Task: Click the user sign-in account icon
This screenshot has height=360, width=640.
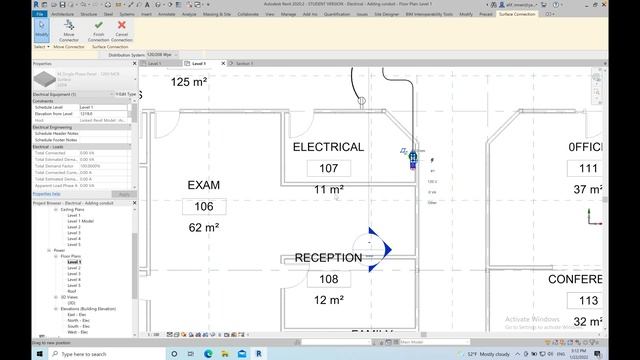Action: point(502,4)
